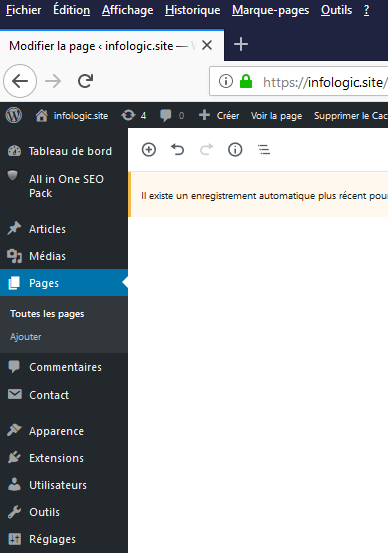This screenshot has height=553, width=388.
Task: Open the Fichier menu
Action: click(23, 10)
